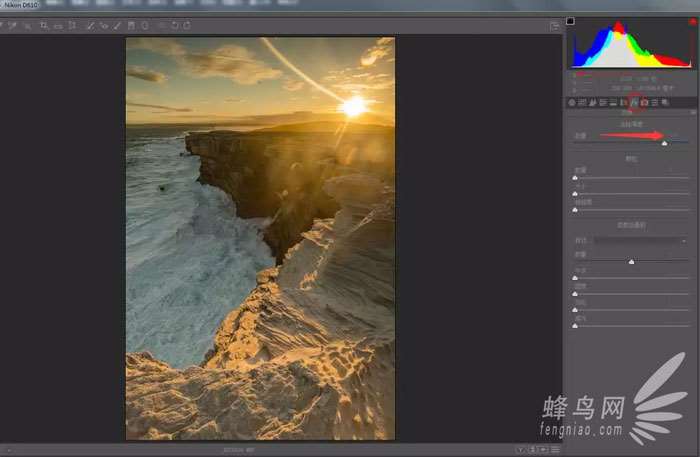Open the Effects panel flyout menu
The image size is (700, 457).
tap(693, 113)
